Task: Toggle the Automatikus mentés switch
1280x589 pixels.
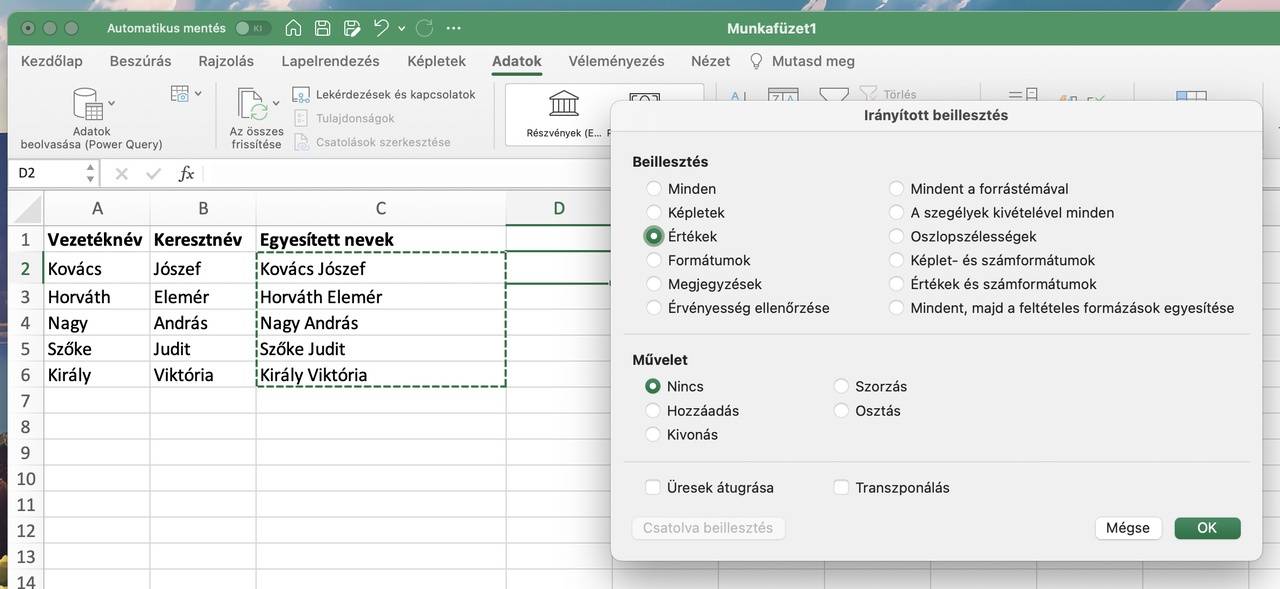Action: 253,28
